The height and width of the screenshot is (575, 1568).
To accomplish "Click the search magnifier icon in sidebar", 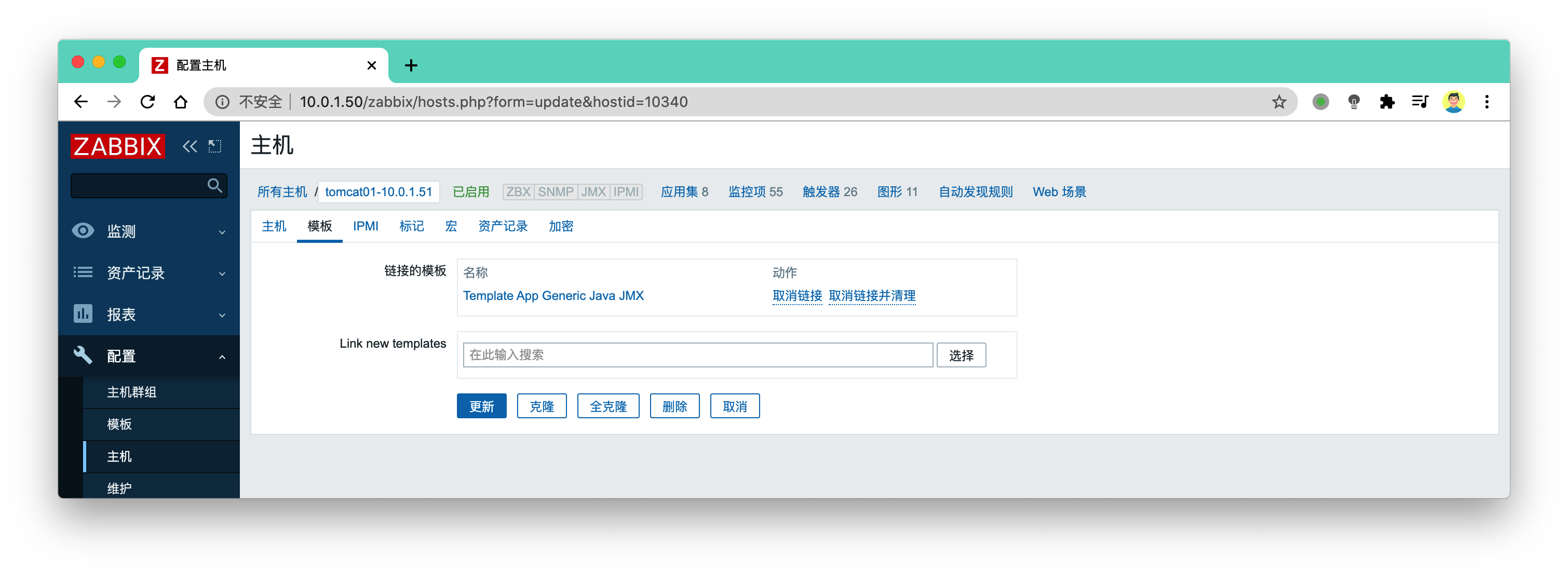I will click(x=214, y=186).
